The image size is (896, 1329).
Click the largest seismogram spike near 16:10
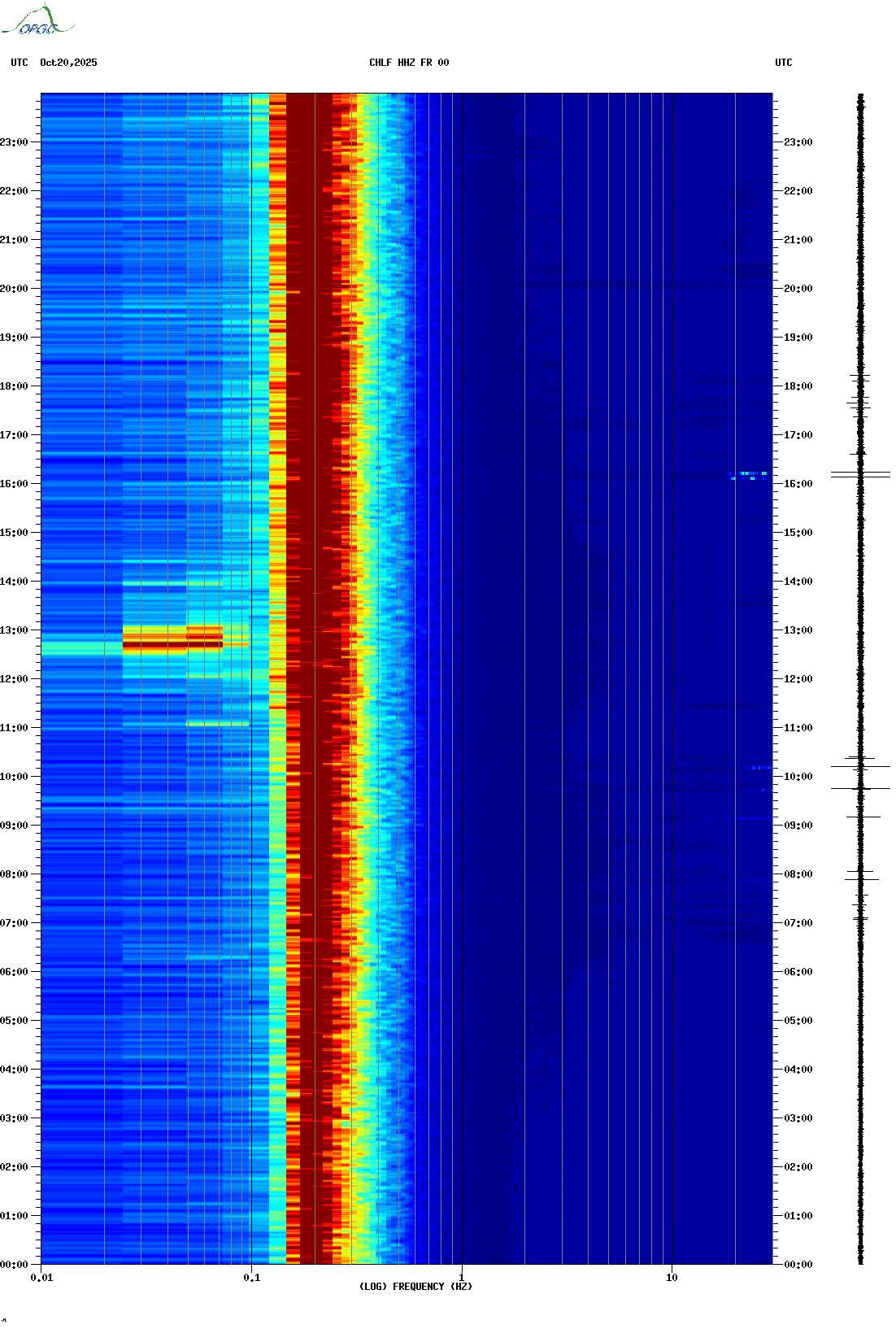(860, 473)
